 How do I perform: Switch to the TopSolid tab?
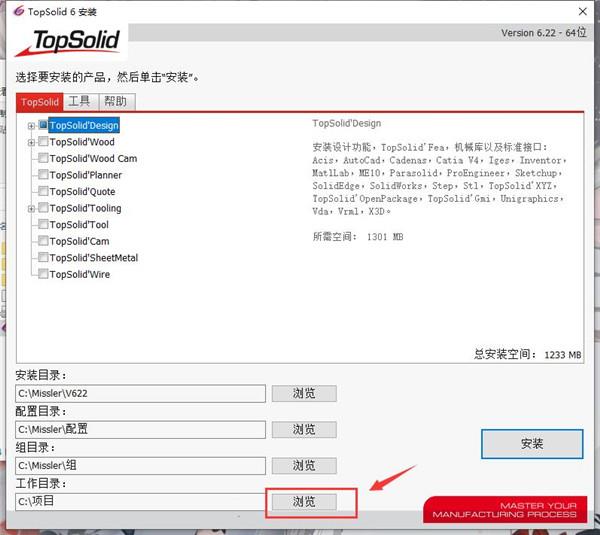click(x=40, y=102)
